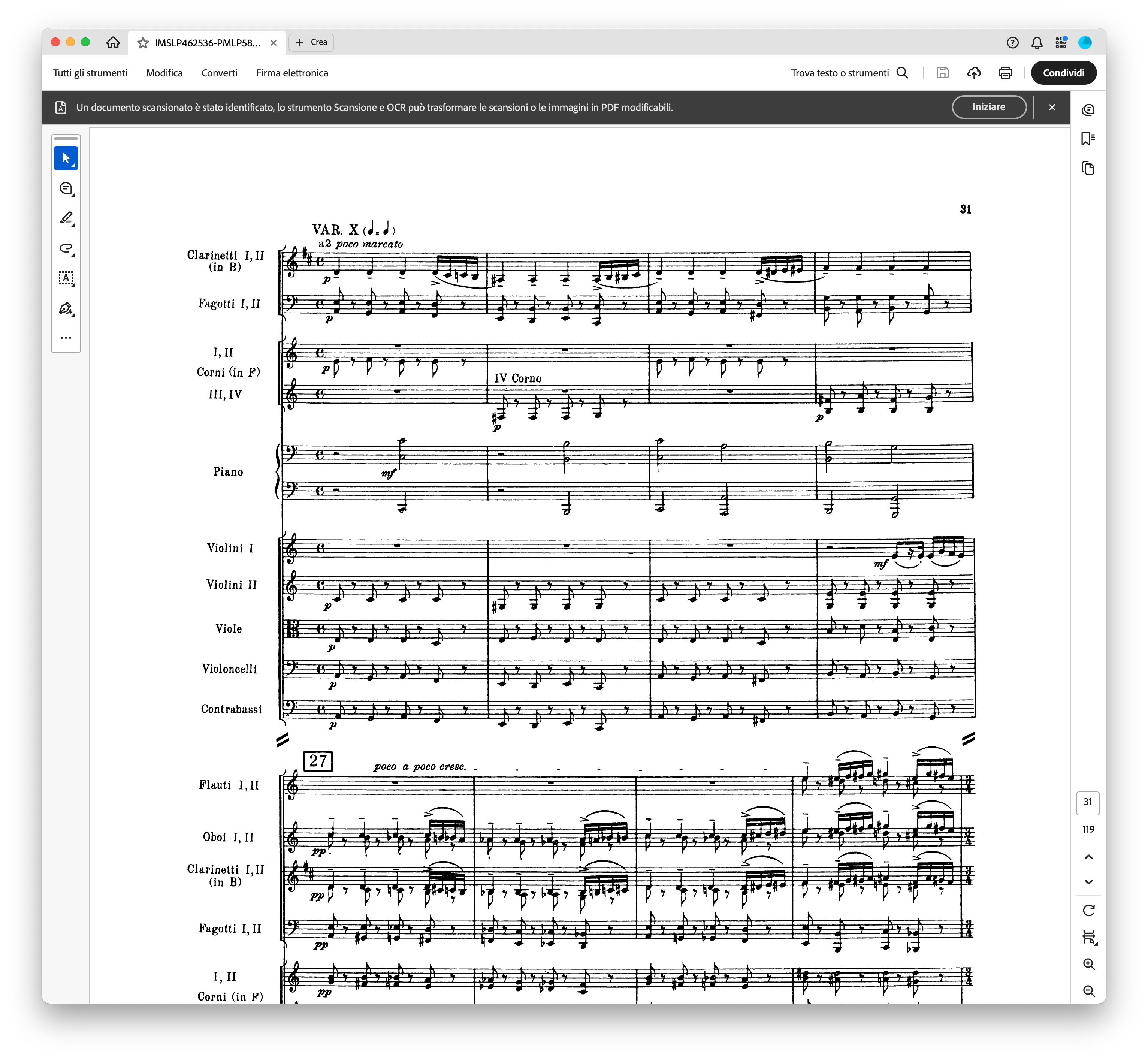Choose the highlight pen tool
1148x1059 pixels.
[x=66, y=218]
